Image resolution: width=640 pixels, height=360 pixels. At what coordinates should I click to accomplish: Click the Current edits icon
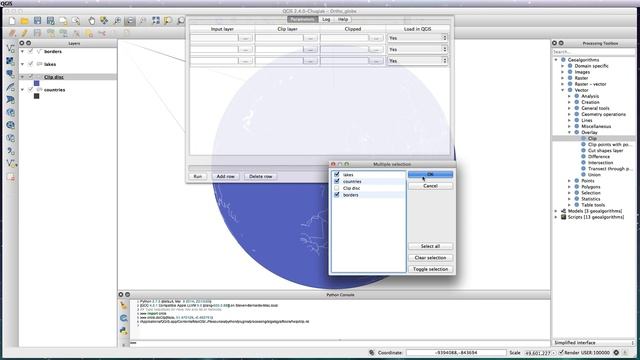tap(12, 33)
